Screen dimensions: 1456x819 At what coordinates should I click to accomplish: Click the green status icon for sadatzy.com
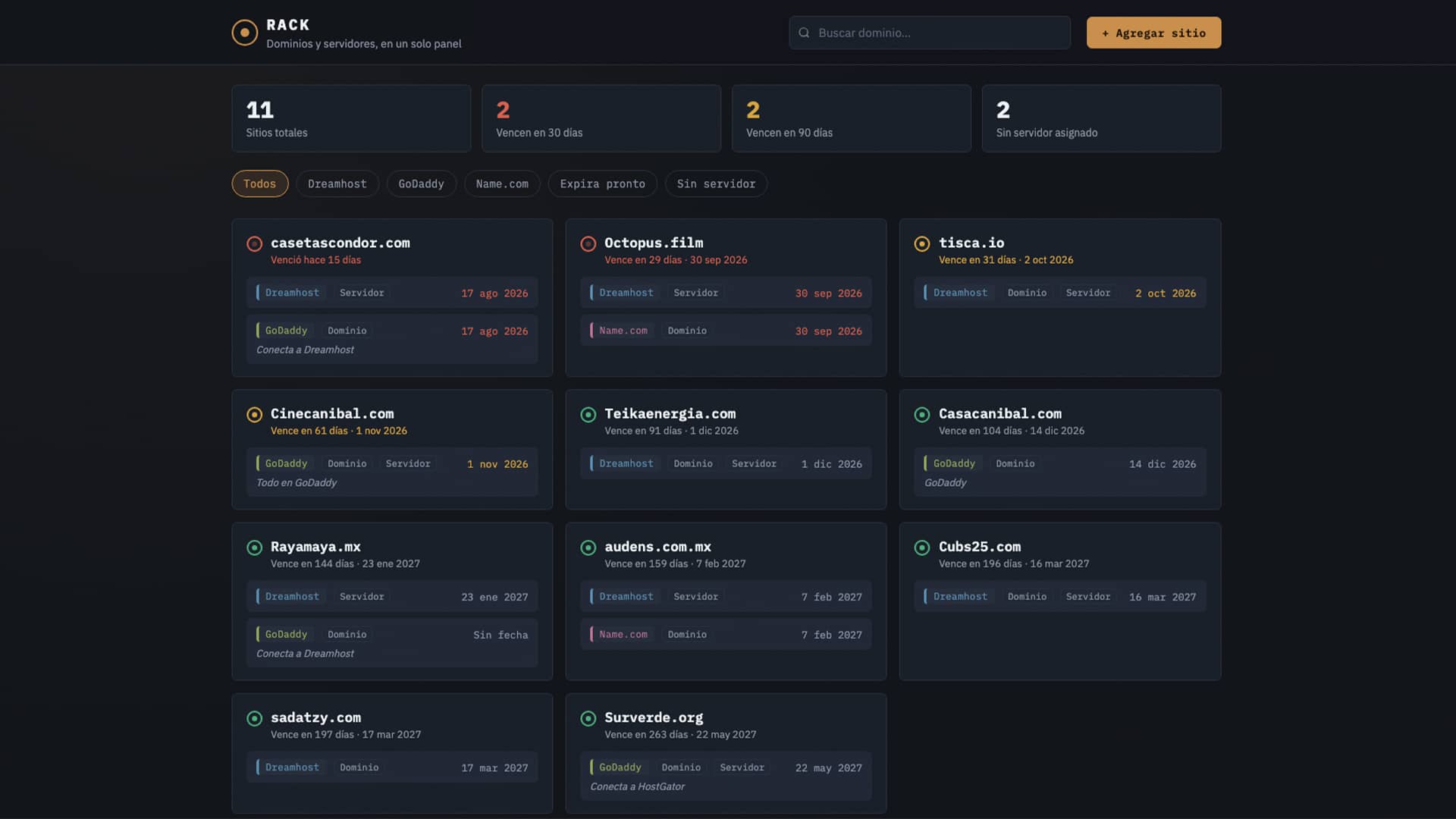(x=255, y=718)
